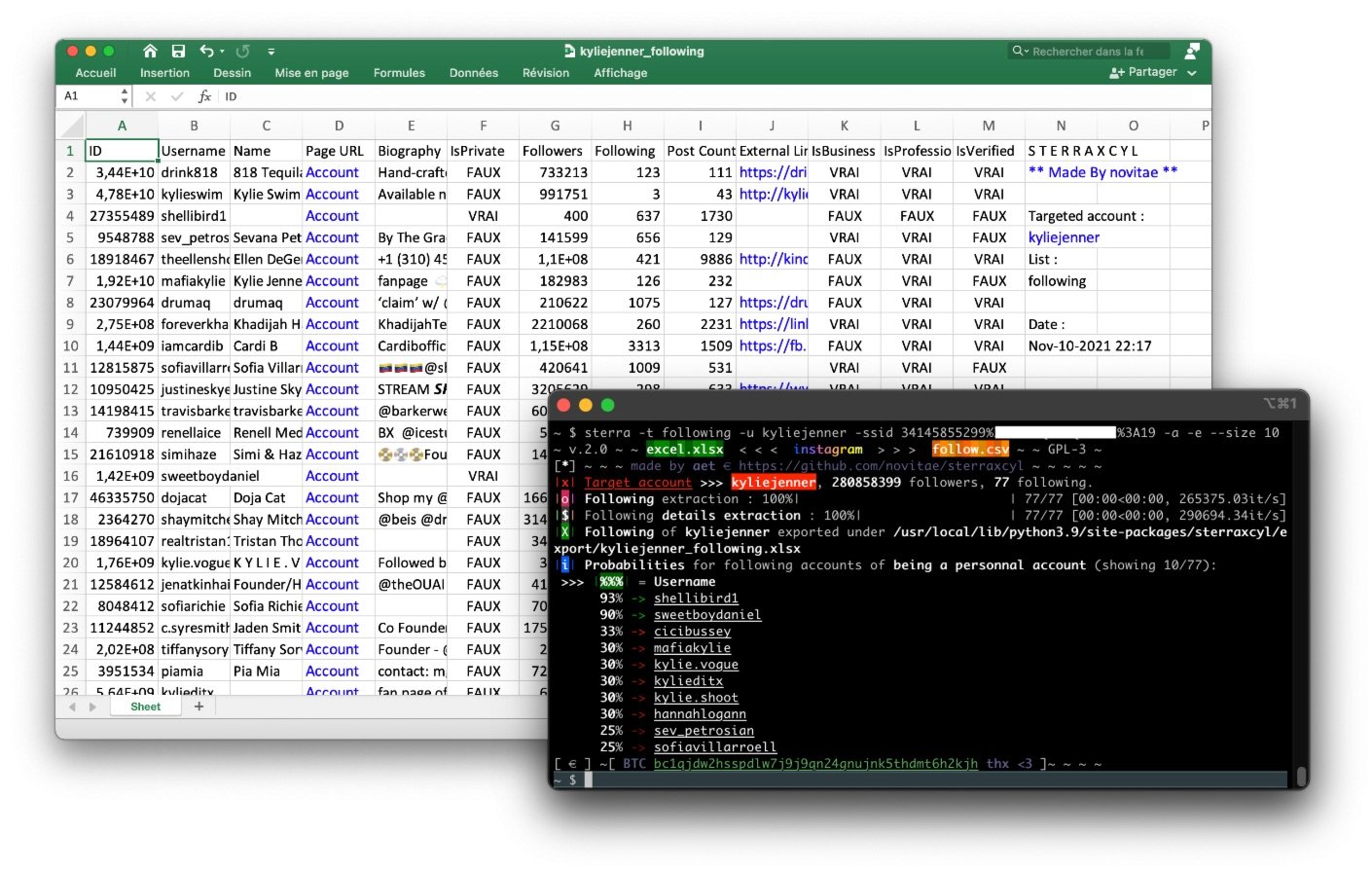Click the github.com/novitae/sterraxcyl link in terminal
1372x871 pixels.
coord(881,466)
